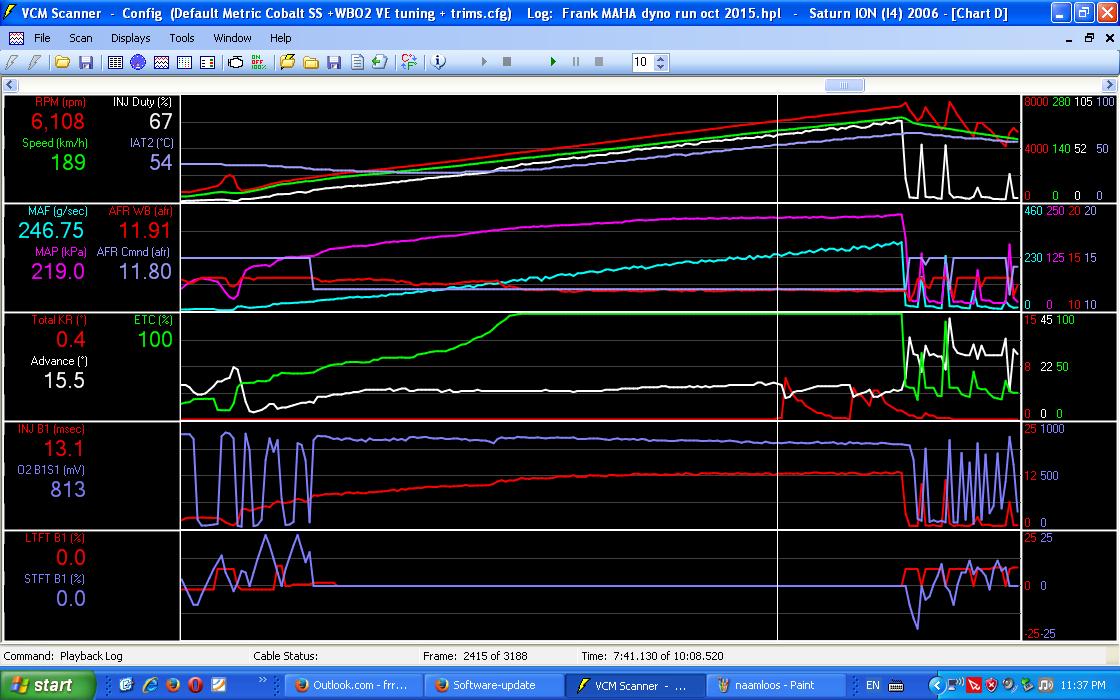Open the VCM info 'i' icon
1120x700 pixels.
439,62
